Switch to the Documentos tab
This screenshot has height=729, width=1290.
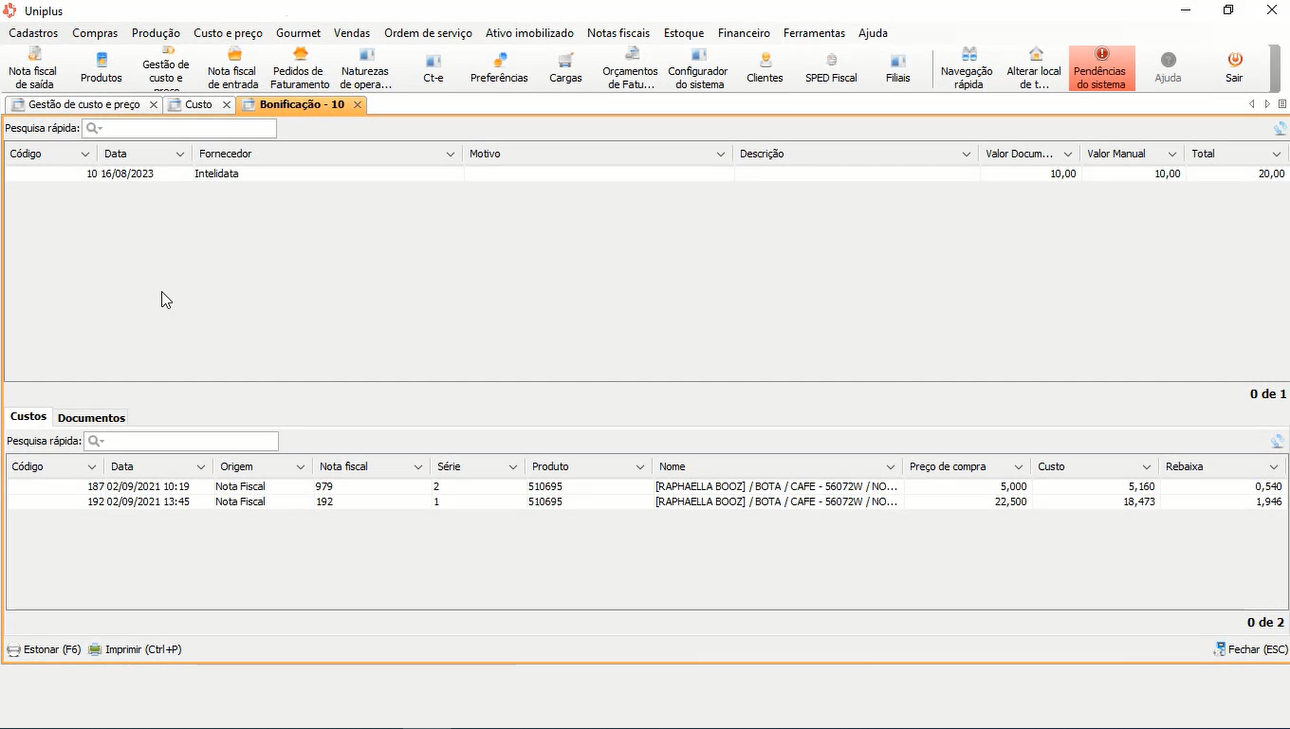click(x=91, y=418)
